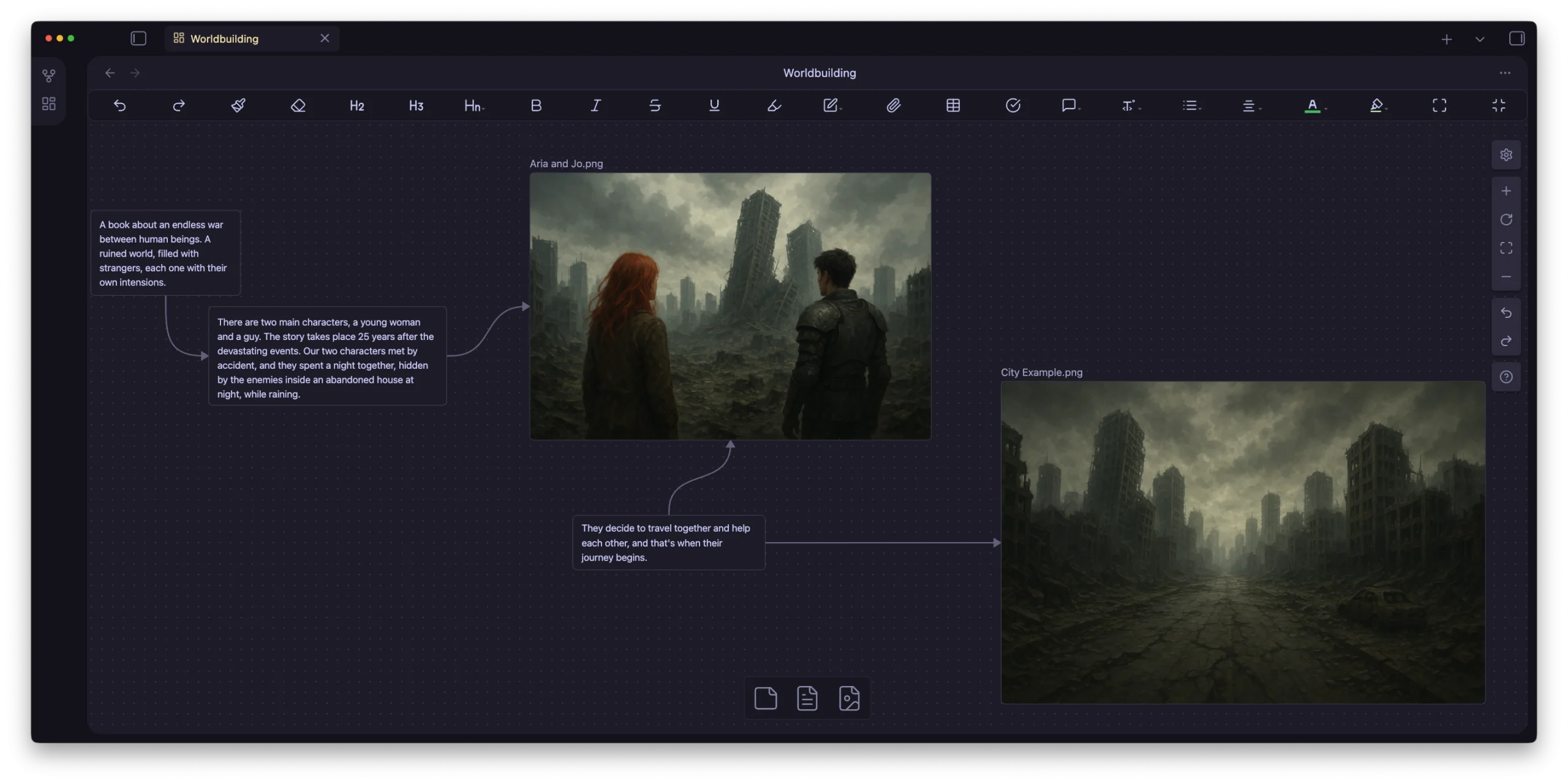Click the Format painter brush icon
Image resolution: width=1568 pixels, height=784 pixels.
tap(238, 105)
